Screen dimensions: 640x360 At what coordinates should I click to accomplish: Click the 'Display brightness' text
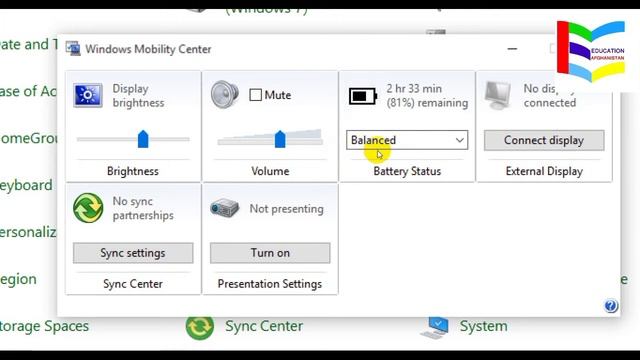138,96
